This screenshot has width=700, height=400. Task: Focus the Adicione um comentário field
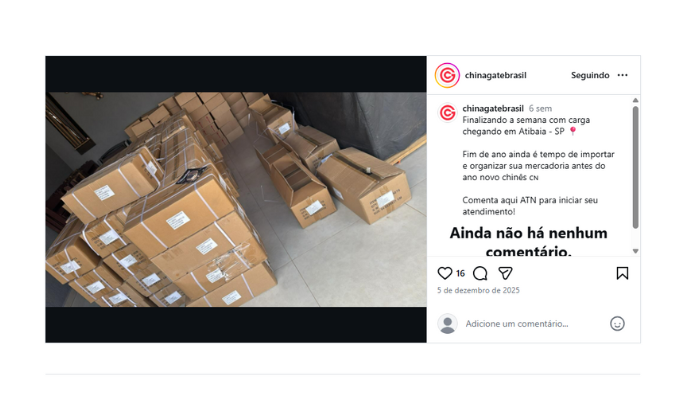pos(533,324)
